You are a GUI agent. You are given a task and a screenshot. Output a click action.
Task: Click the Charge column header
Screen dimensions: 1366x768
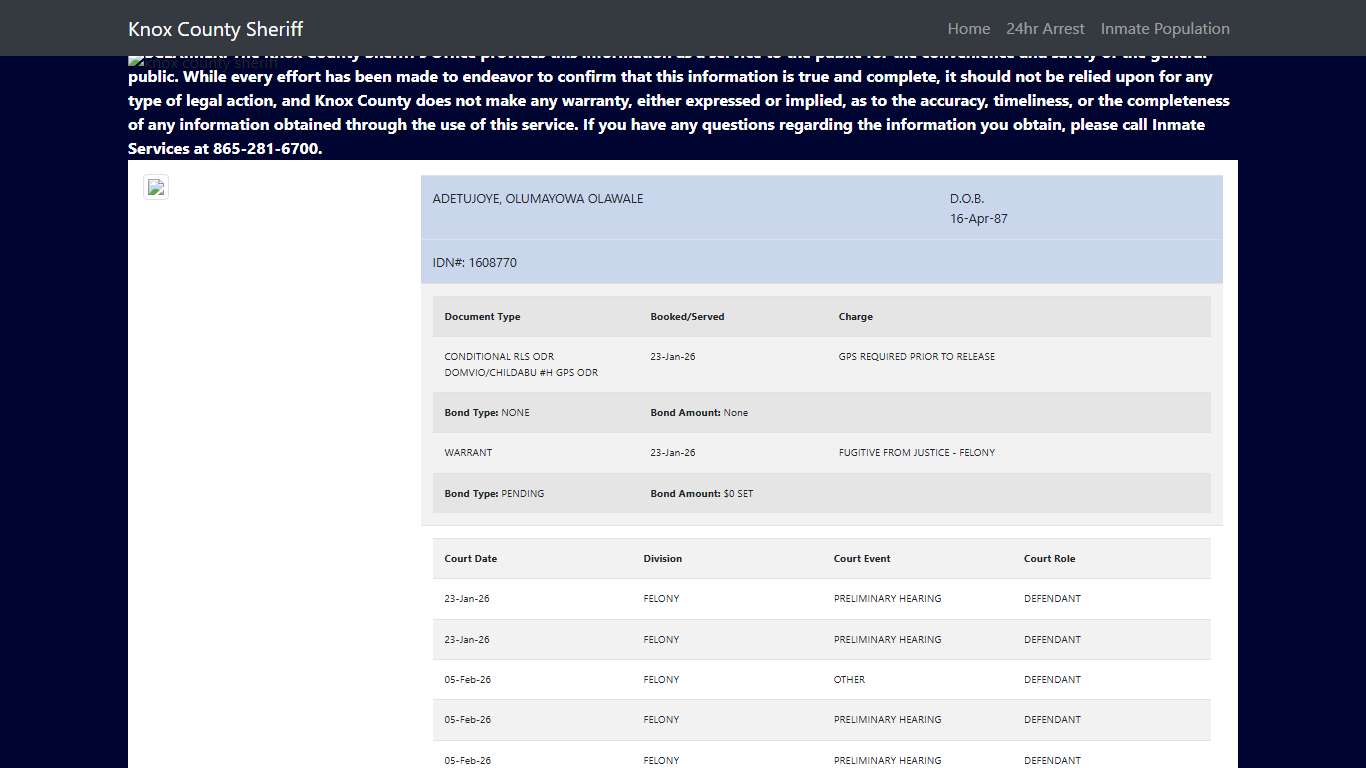click(x=855, y=316)
